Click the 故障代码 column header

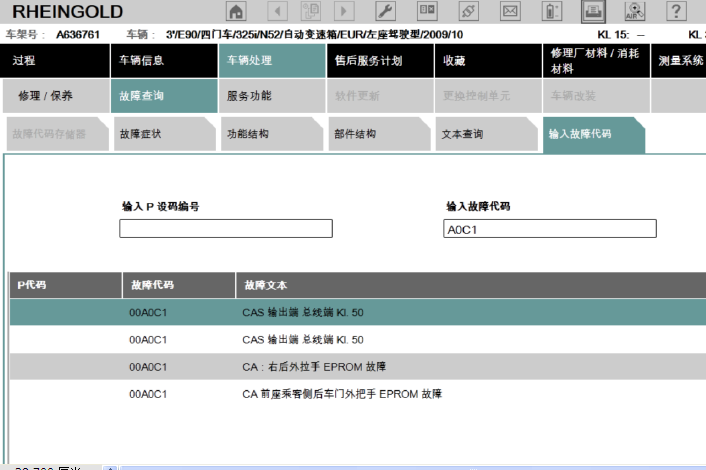(x=179, y=285)
